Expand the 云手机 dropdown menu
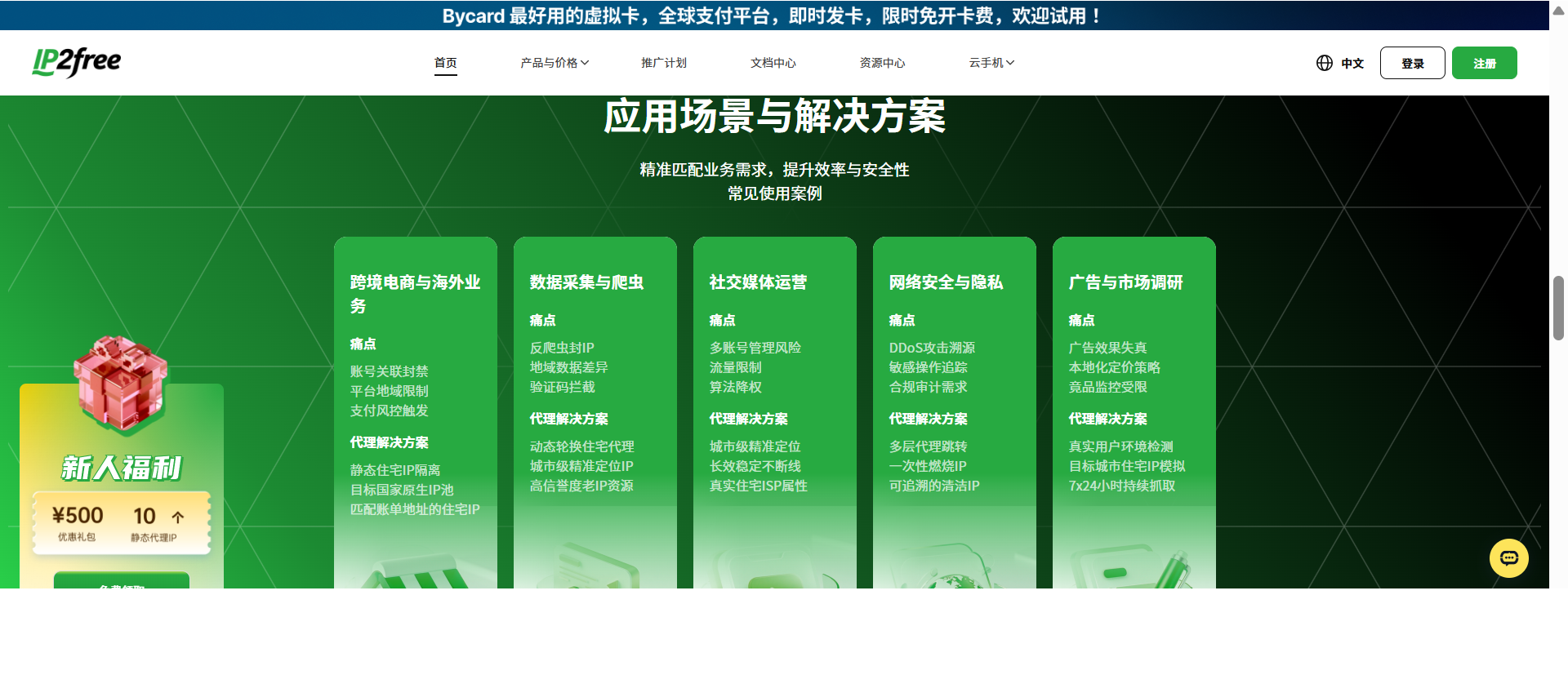Viewport: 1568px width, 675px height. pos(991,63)
